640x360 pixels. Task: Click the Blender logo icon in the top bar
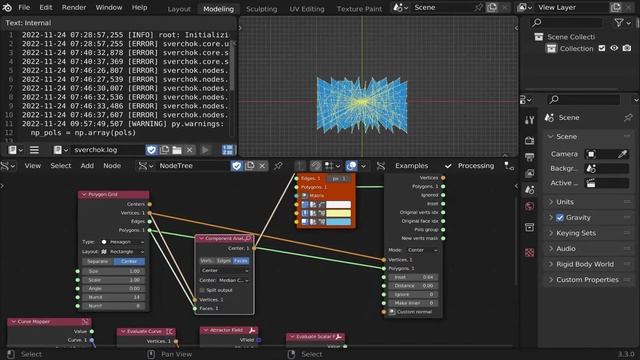7,7
